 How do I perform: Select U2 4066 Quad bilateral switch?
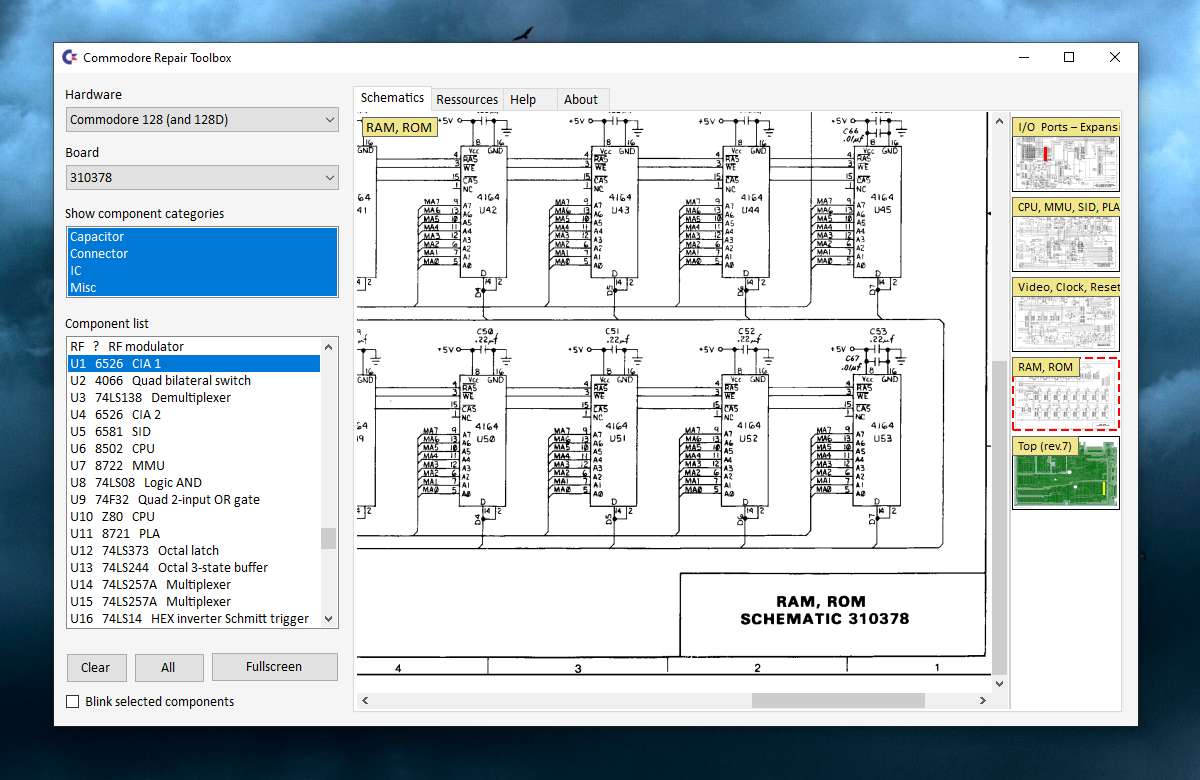(194, 381)
